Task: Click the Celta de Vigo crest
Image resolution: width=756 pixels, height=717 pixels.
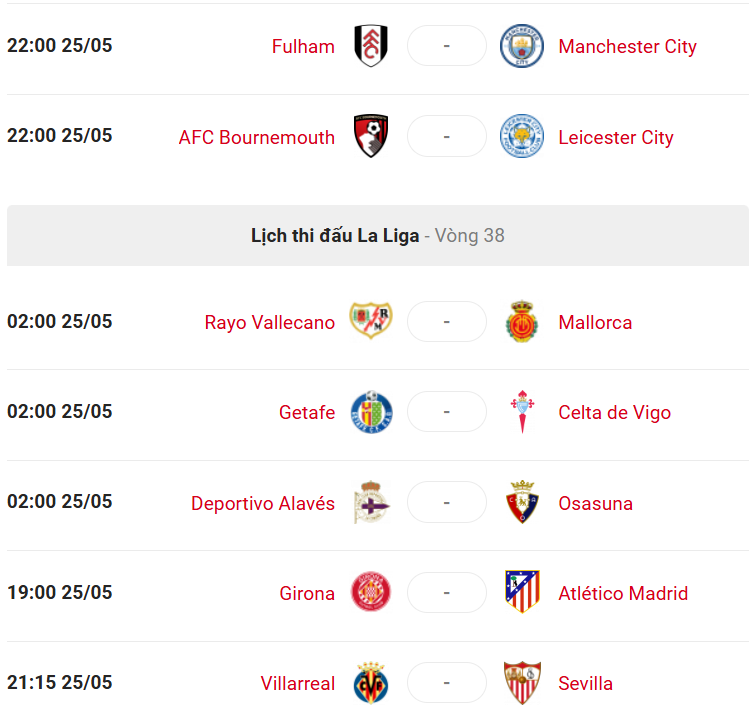Action: coord(522,412)
